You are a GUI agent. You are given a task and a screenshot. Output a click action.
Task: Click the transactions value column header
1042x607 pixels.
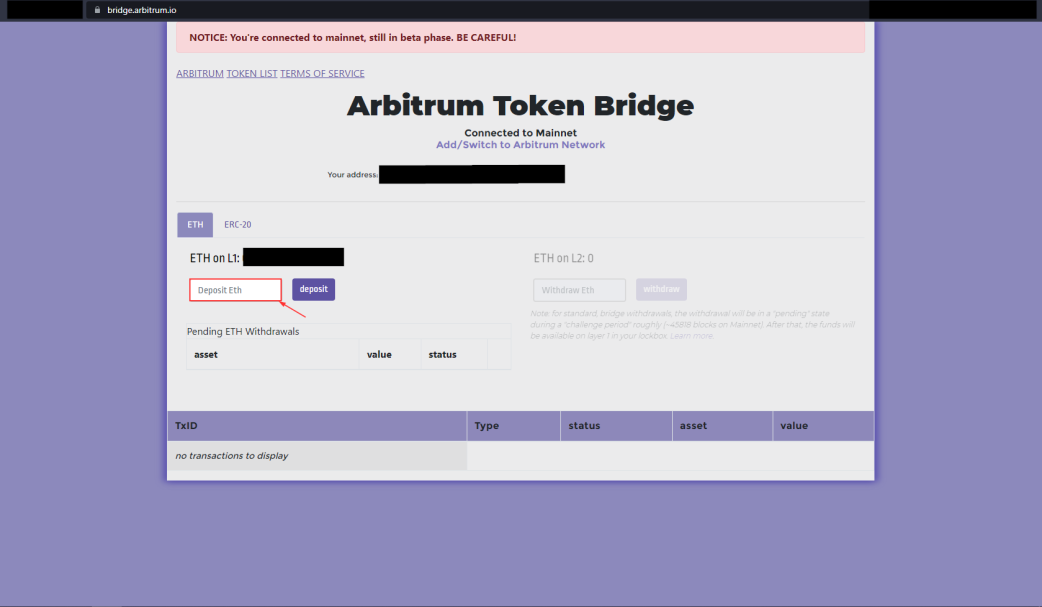[x=823, y=425]
